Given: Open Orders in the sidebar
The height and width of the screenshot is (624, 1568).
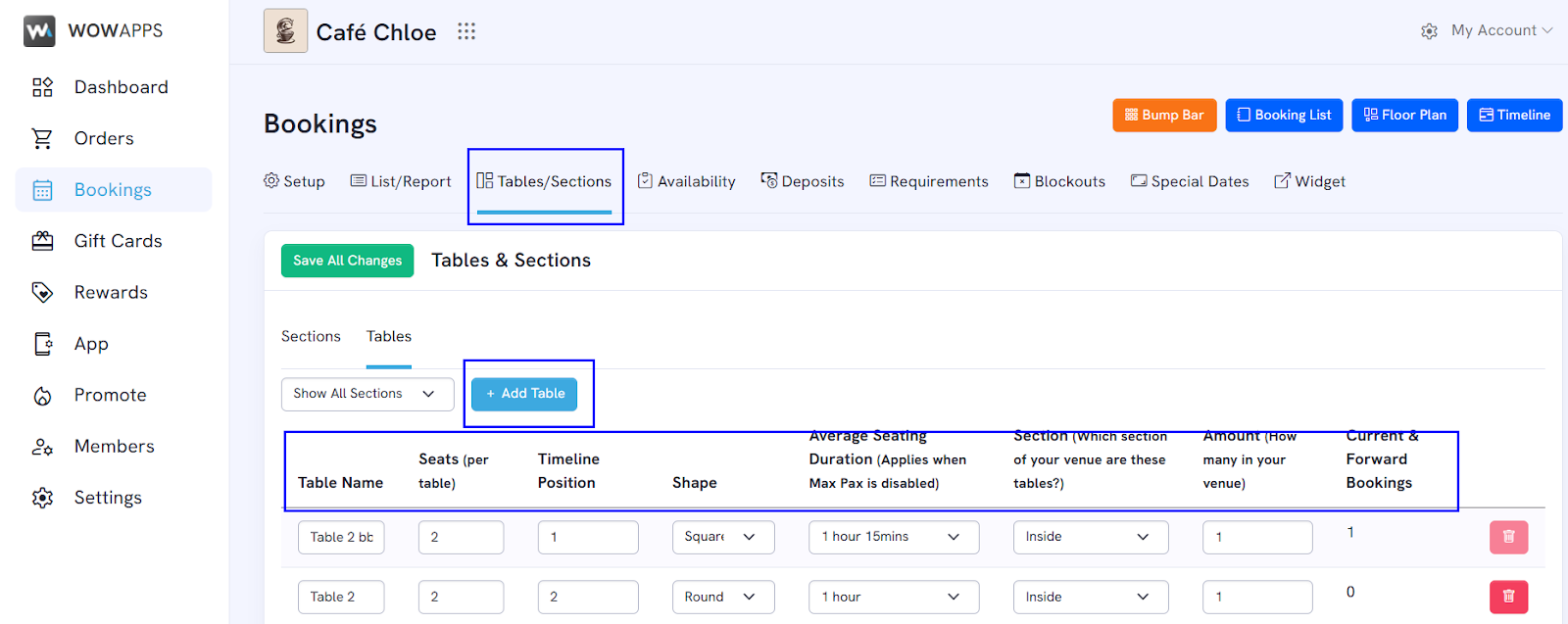Looking at the screenshot, I should pyautogui.click(x=104, y=138).
